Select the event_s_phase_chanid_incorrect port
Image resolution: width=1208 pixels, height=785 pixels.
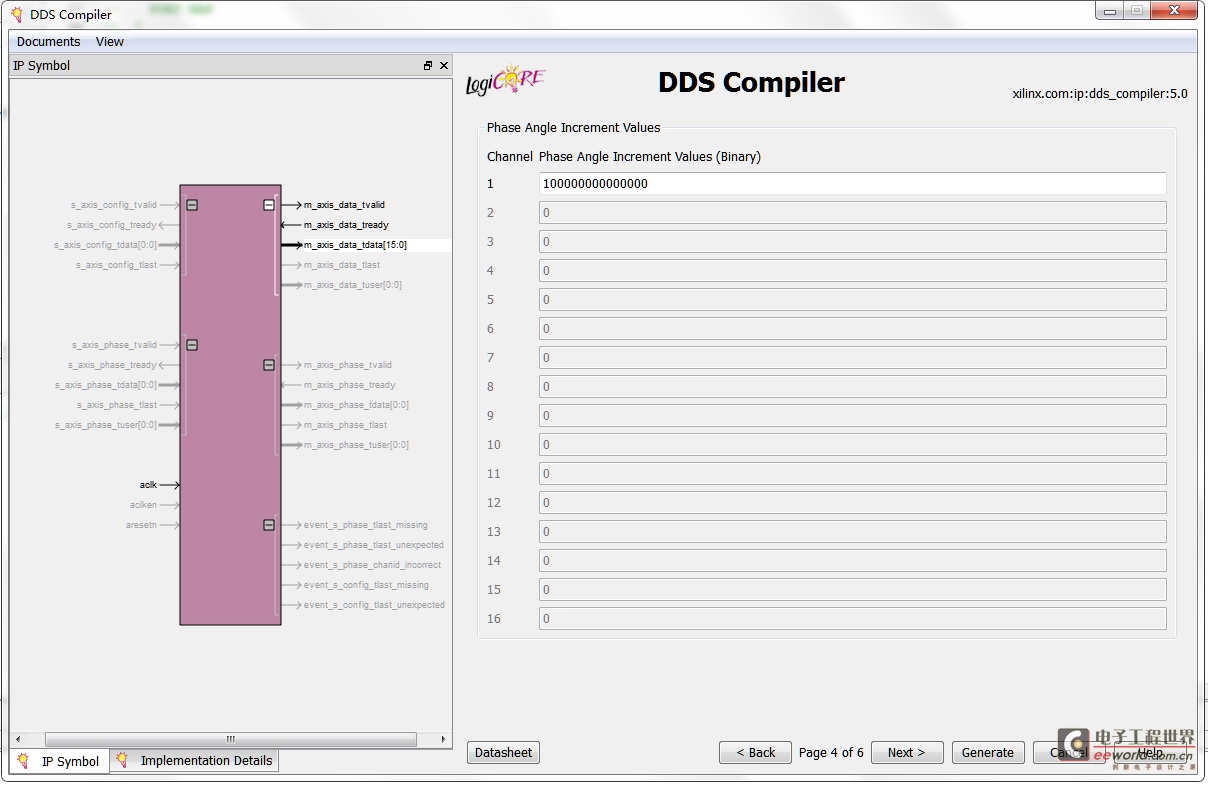tap(372, 565)
